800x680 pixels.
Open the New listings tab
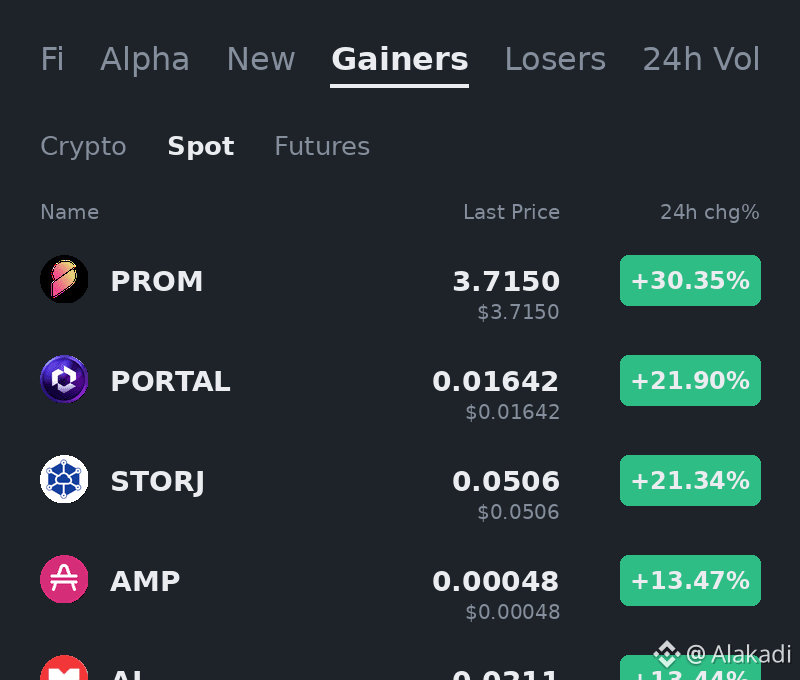(x=261, y=59)
